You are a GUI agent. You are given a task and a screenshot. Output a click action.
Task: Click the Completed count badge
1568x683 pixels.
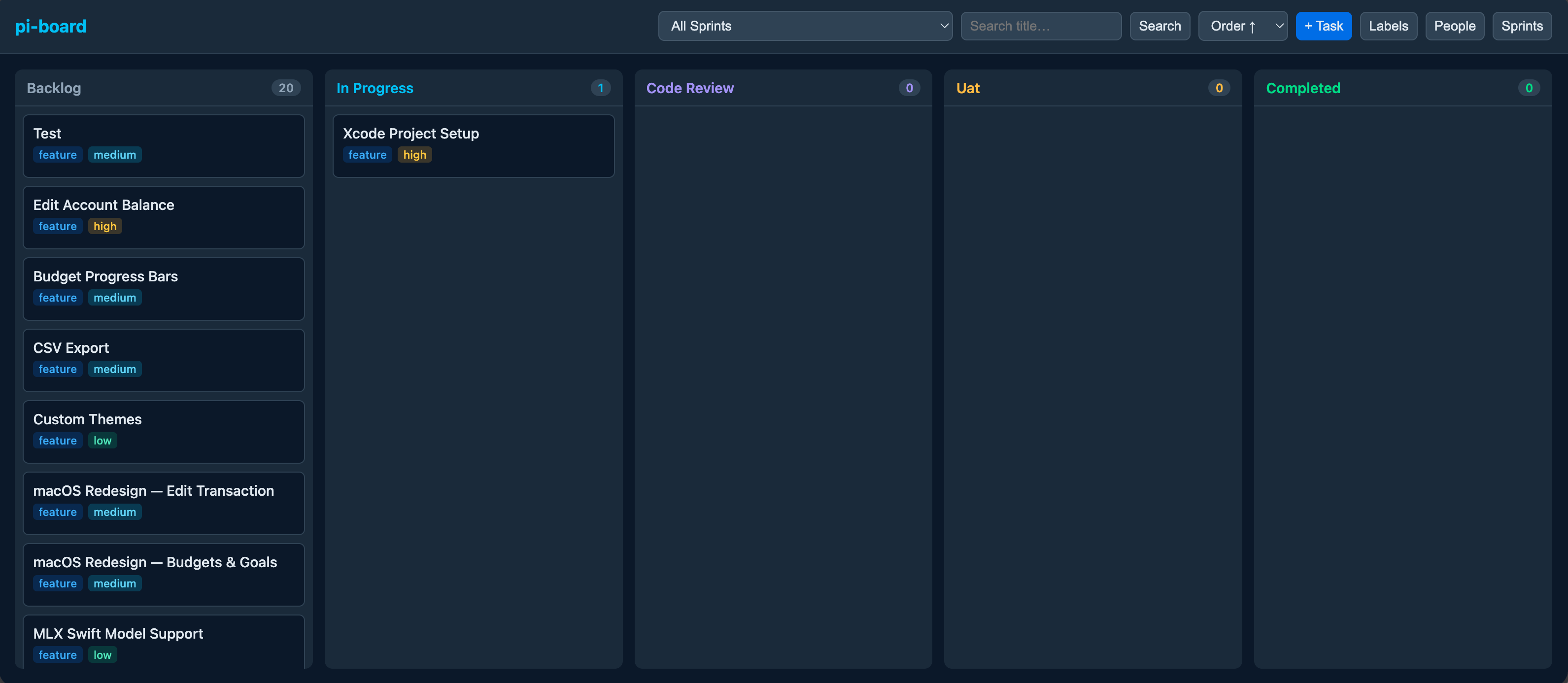[x=1529, y=88]
